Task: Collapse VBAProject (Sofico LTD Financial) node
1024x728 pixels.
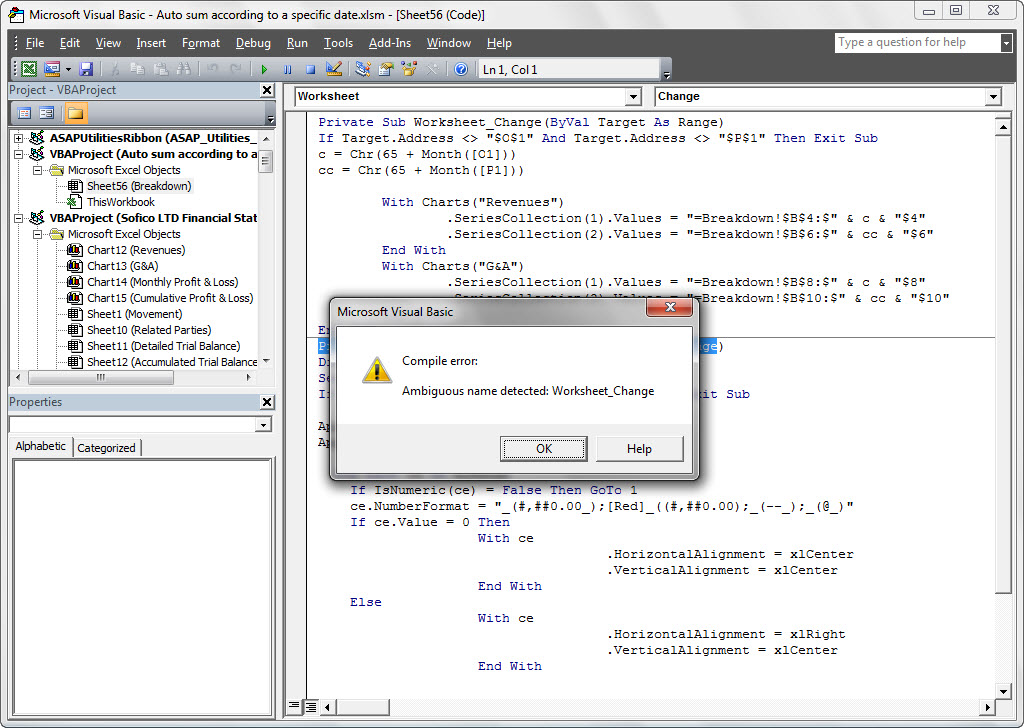Action: tap(19, 218)
